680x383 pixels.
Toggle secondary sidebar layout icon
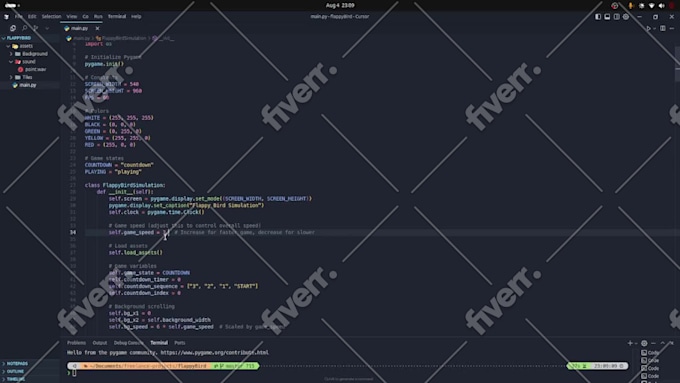[616, 16]
